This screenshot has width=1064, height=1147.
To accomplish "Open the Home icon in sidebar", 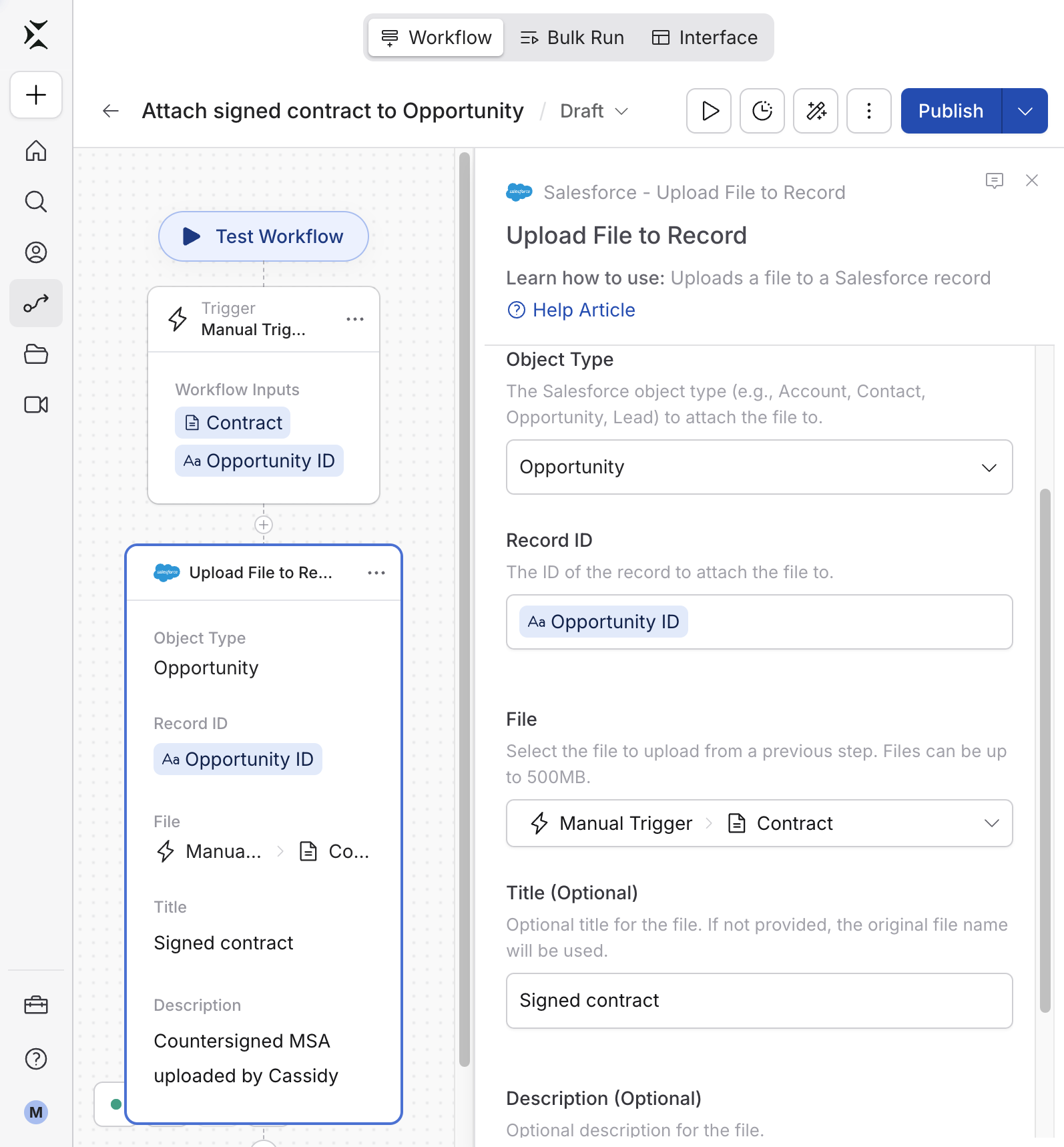I will click(36, 151).
